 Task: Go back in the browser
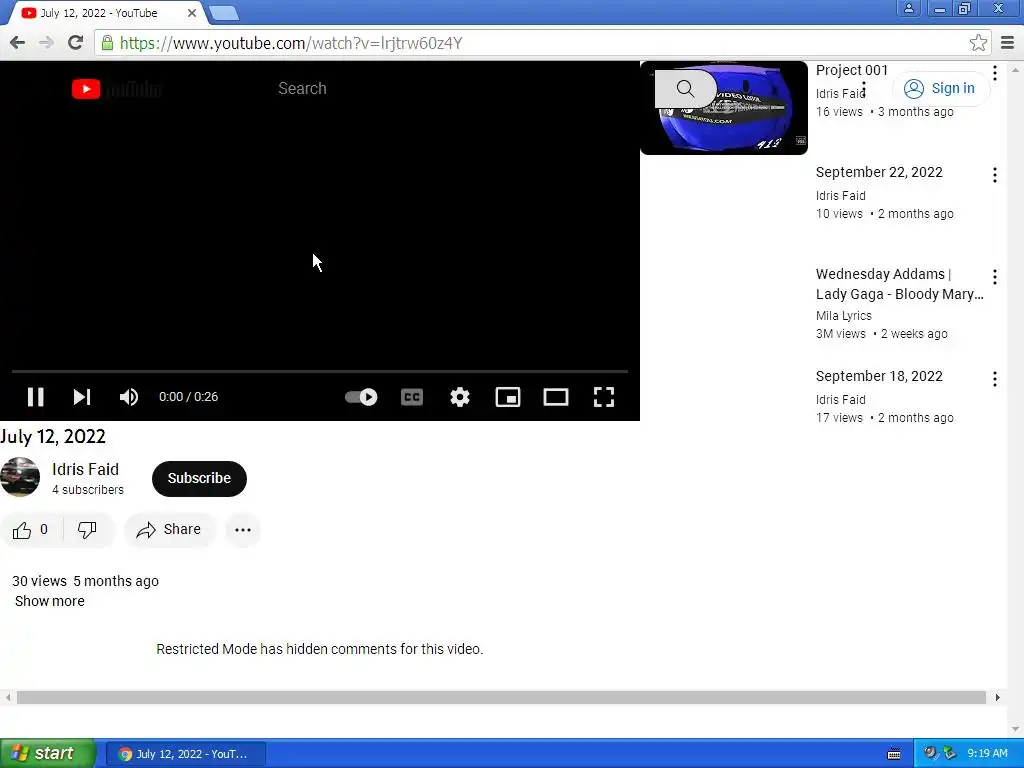click(18, 43)
